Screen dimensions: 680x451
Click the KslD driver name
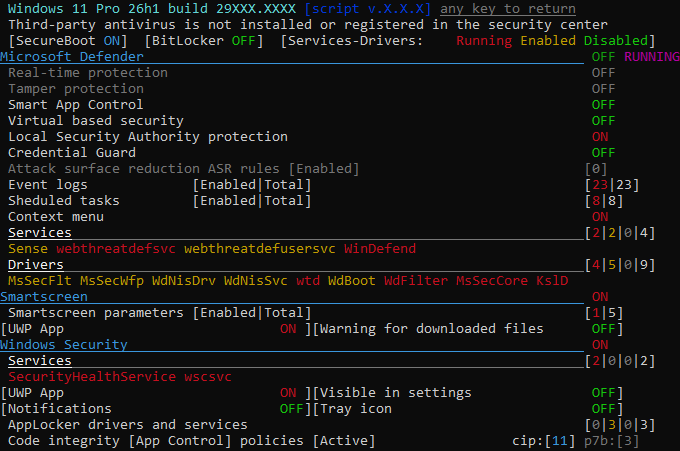click(552, 281)
